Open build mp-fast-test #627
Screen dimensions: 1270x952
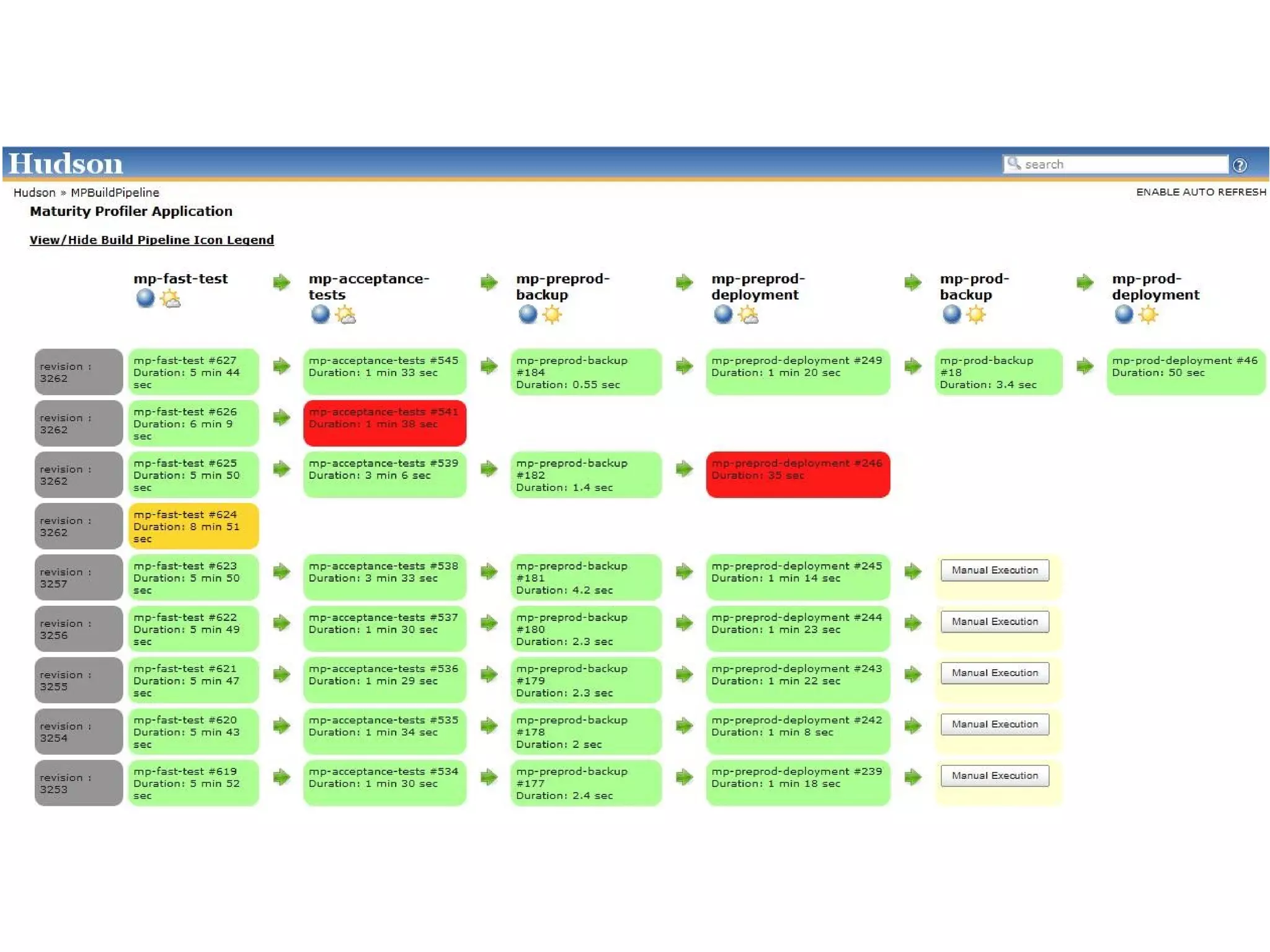coord(193,372)
